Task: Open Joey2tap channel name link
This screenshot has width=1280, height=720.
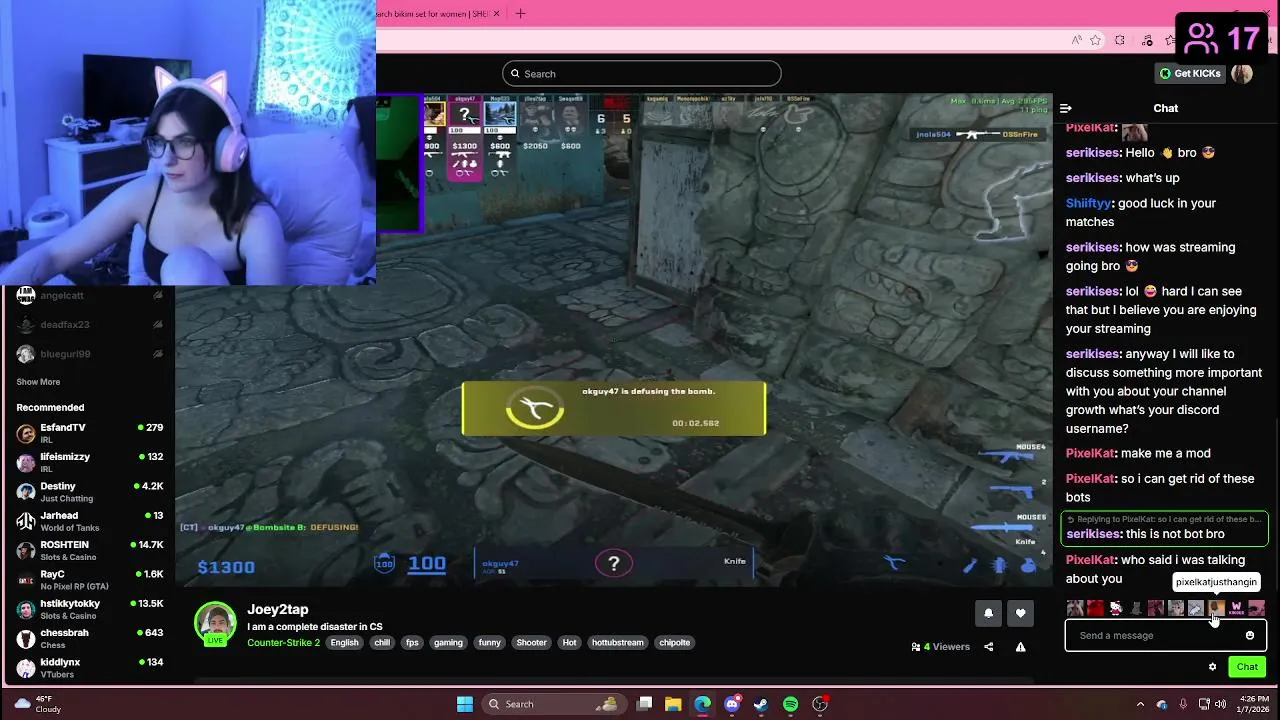Action: pyautogui.click(x=278, y=609)
